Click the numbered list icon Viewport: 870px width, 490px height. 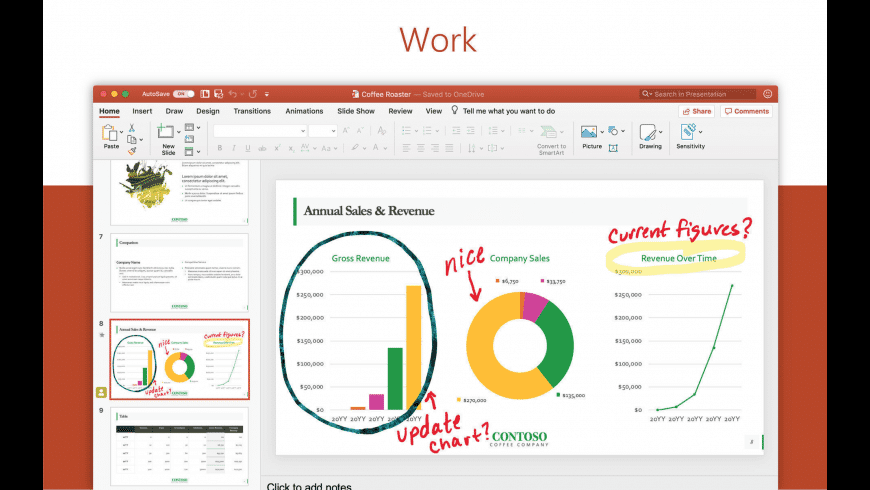(x=427, y=131)
